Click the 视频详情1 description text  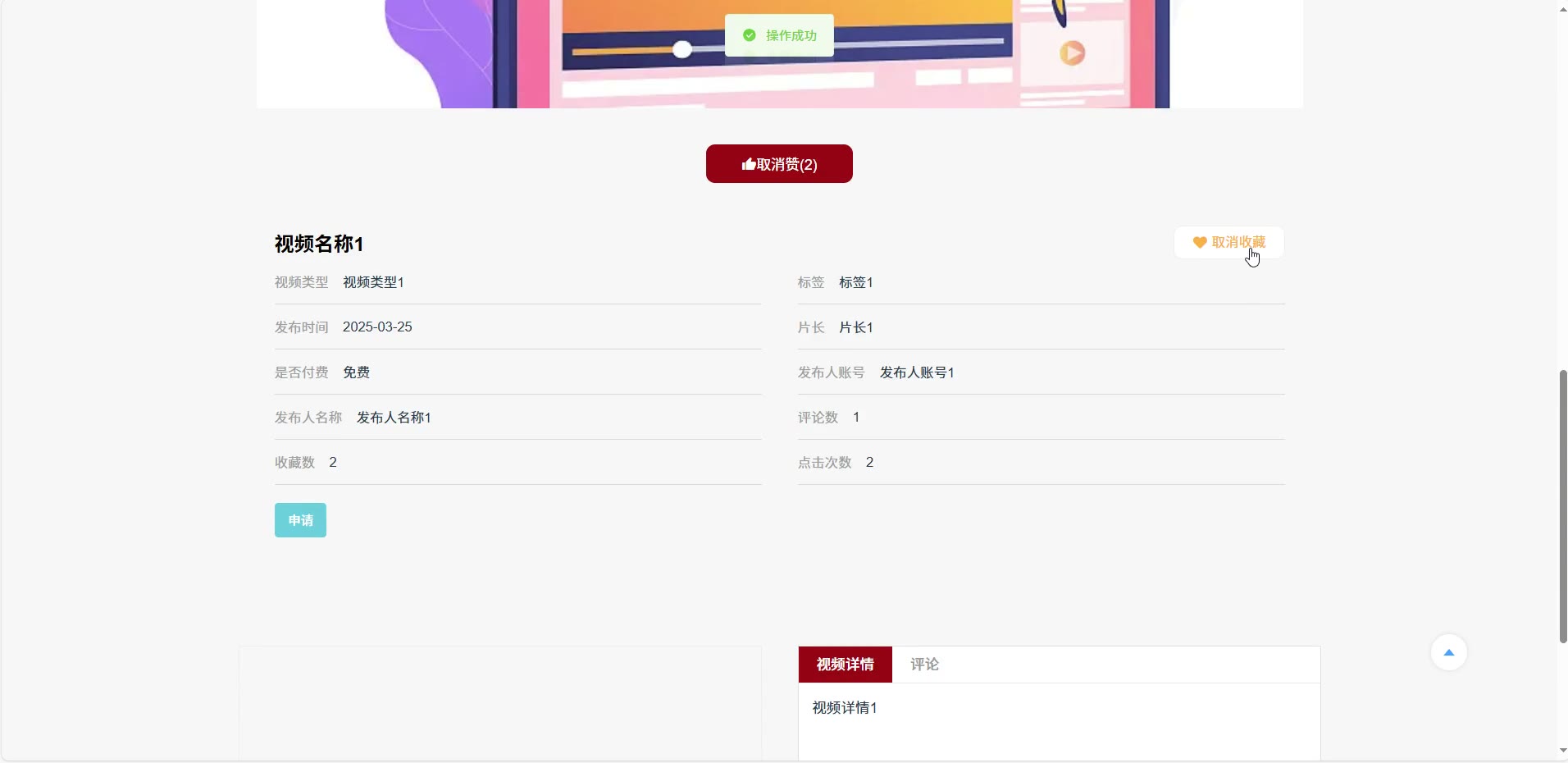845,708
